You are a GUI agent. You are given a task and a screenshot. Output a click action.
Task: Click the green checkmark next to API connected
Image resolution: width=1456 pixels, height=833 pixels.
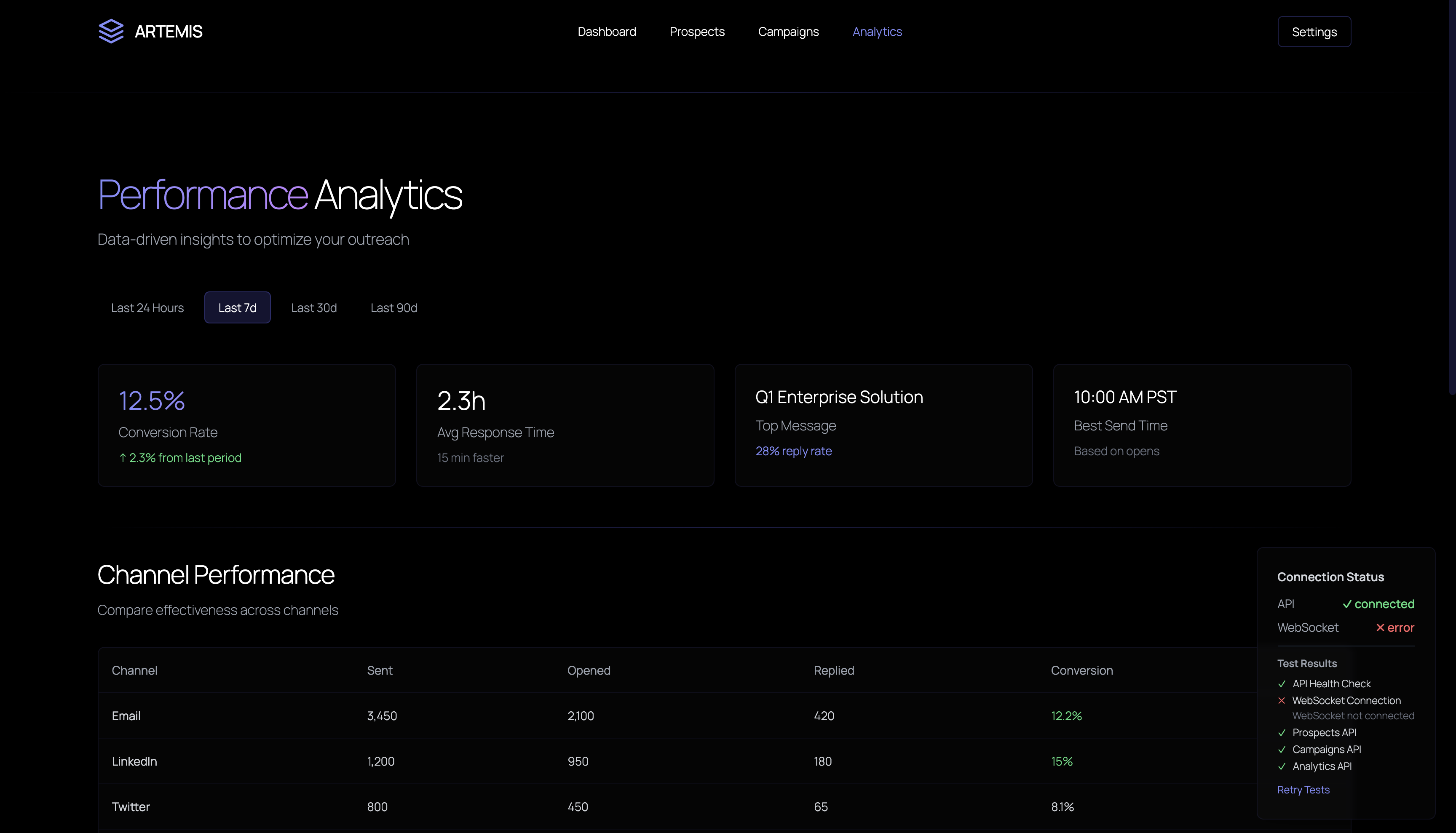coord(1347,604)
